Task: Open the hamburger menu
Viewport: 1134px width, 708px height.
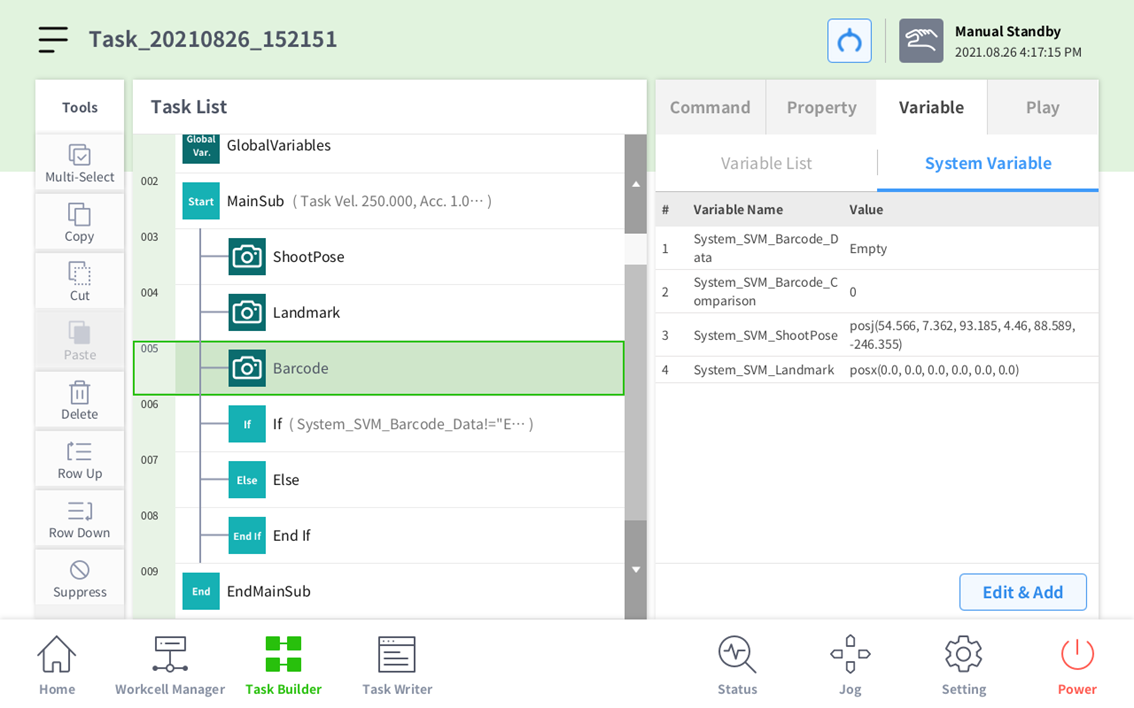Action: tap(53, 39)
